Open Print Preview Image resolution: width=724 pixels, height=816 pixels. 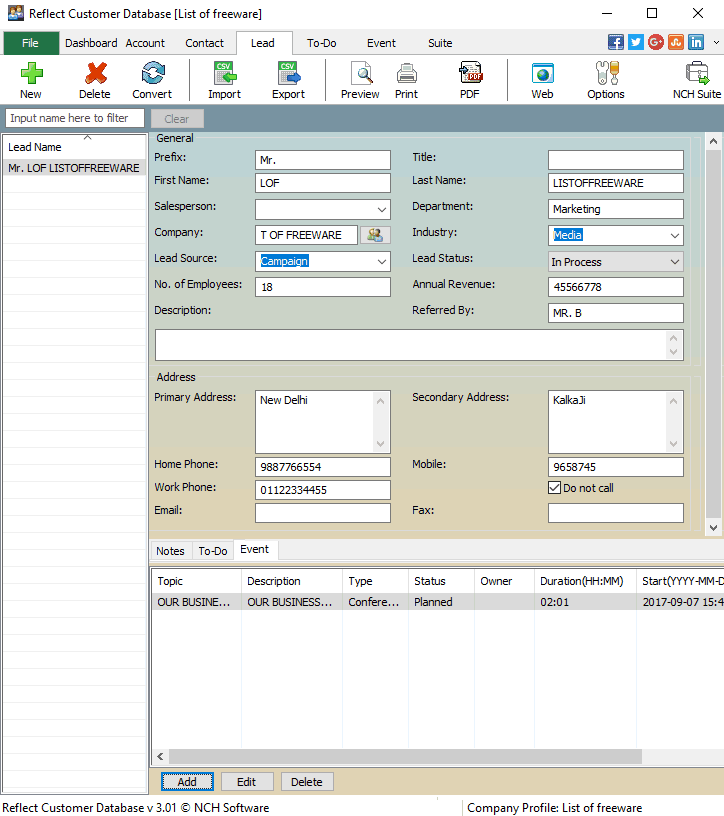click(x=361, y=73)
